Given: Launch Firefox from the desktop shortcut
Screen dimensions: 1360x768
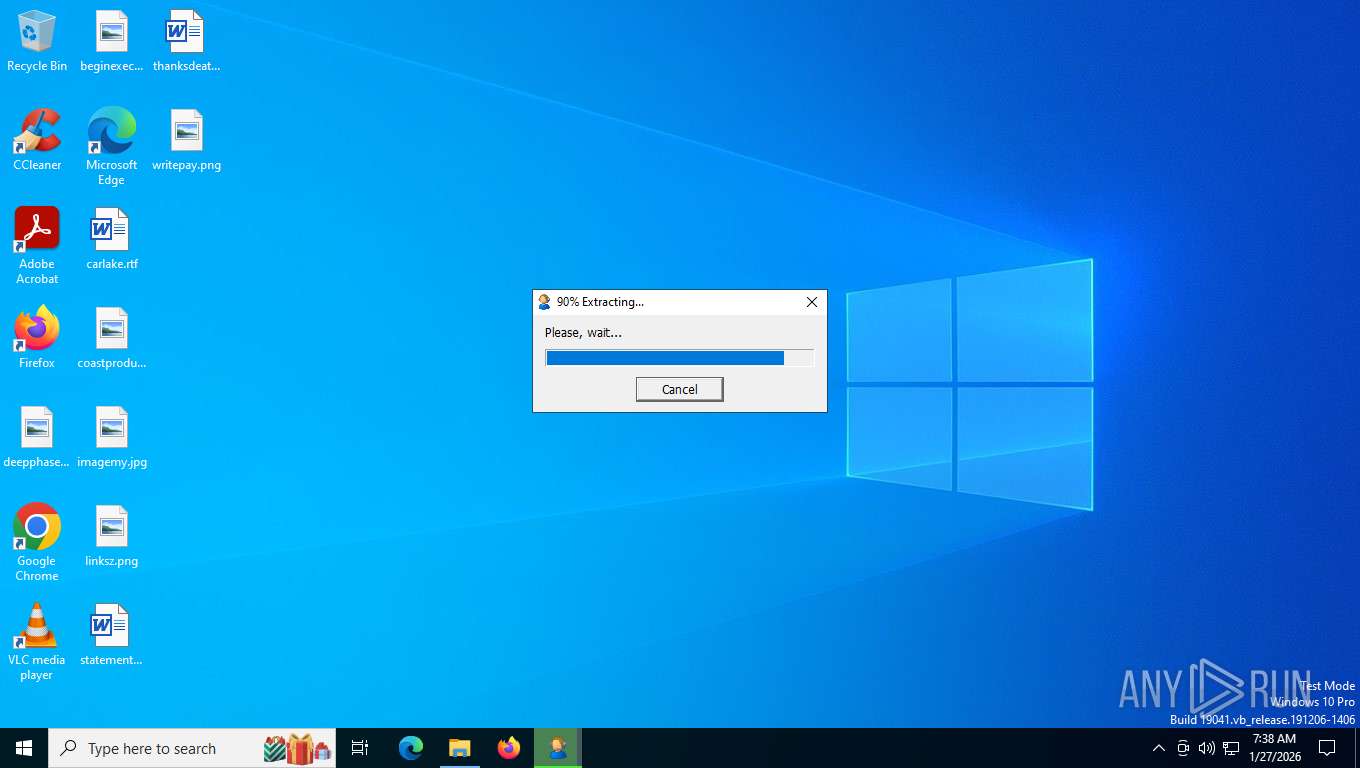Looking at the screenshot, I should (37, 338).
